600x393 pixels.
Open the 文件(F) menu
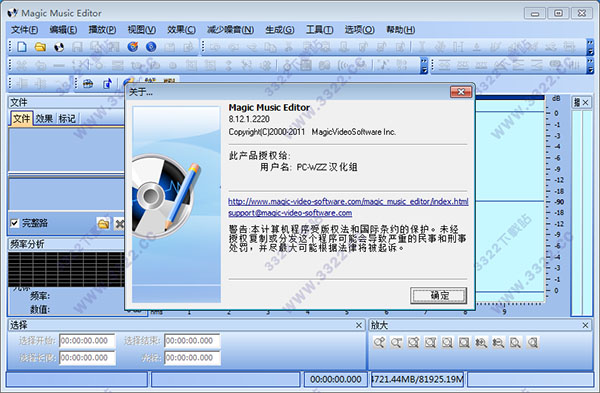click(x=24, y=29)
